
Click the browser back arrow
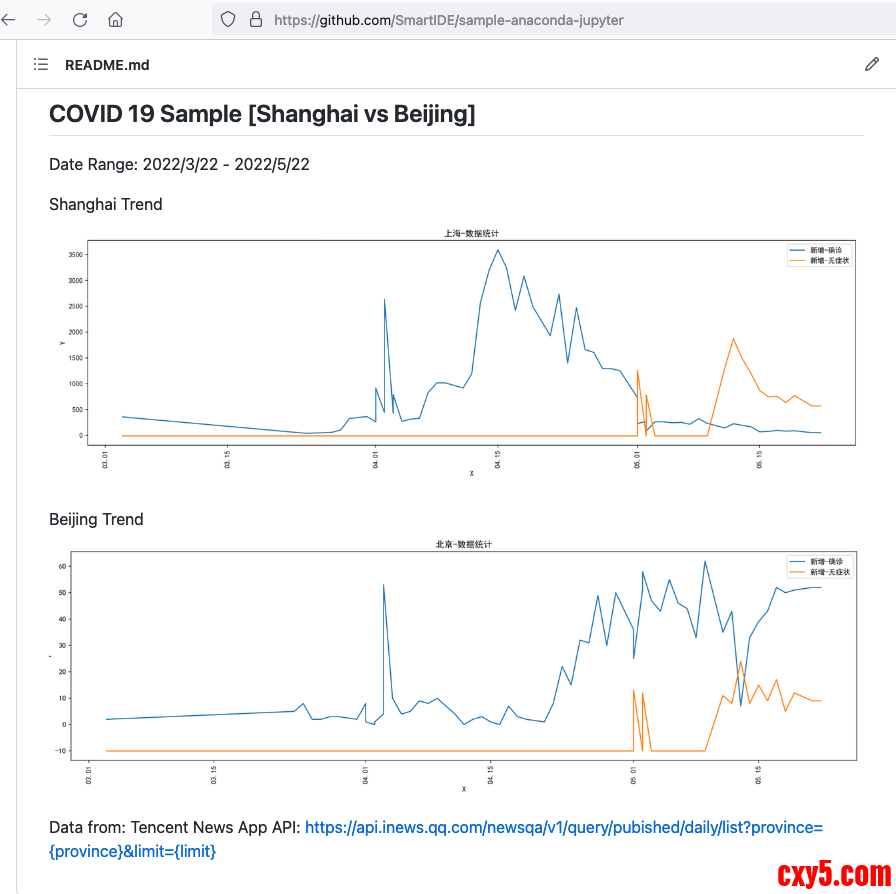pos(9,19)
